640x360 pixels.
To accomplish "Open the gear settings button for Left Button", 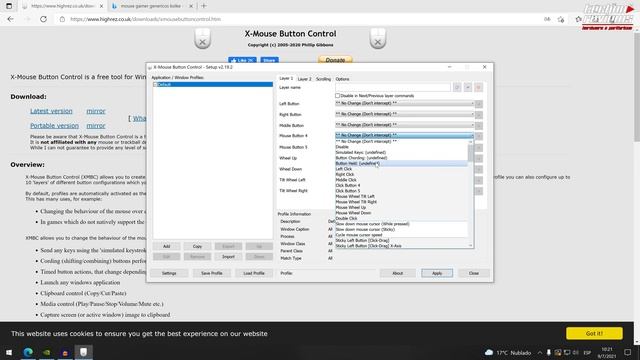I will [479, 104].
